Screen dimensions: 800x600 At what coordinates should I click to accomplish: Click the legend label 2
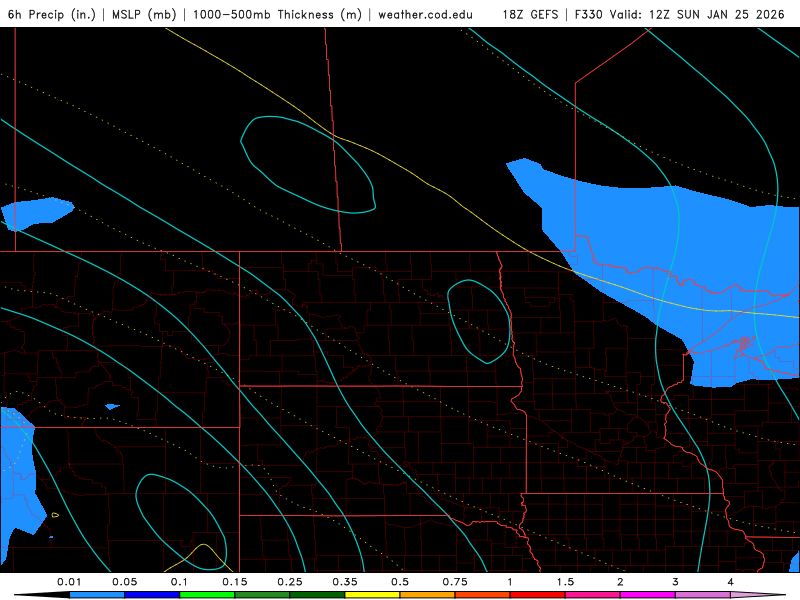[620, 582]
